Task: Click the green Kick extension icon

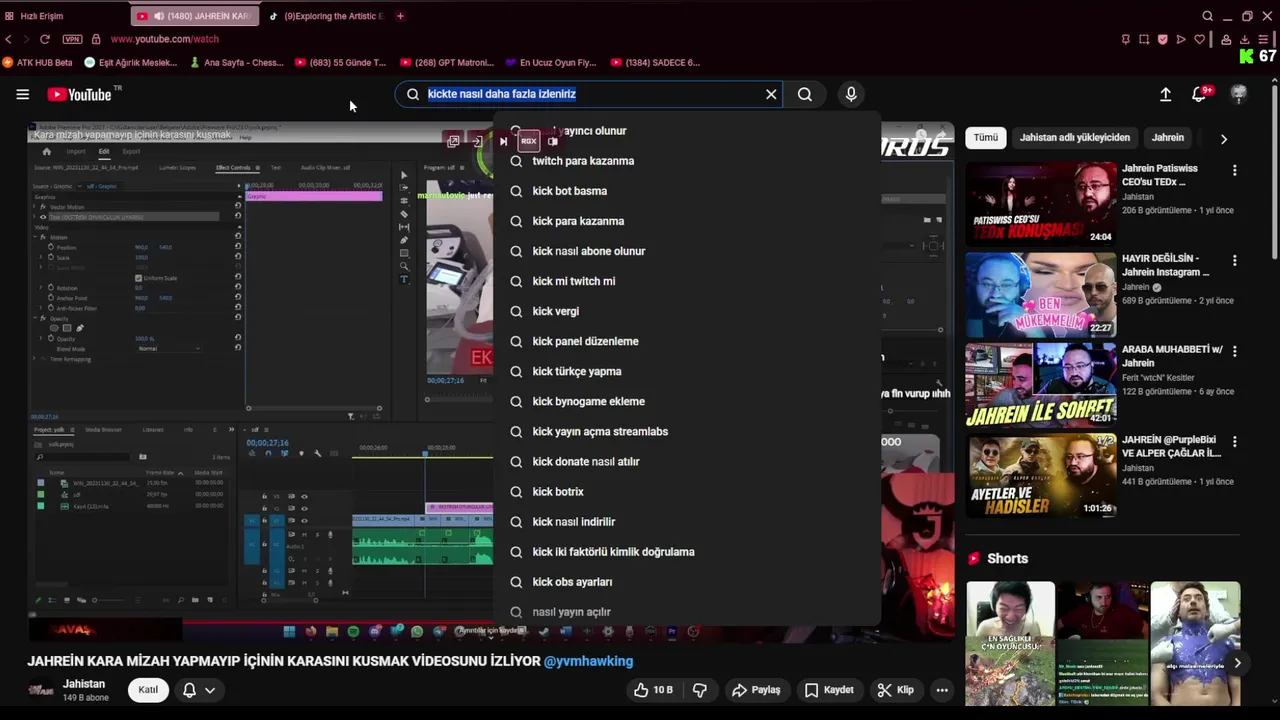Action: click(1246, 57)
